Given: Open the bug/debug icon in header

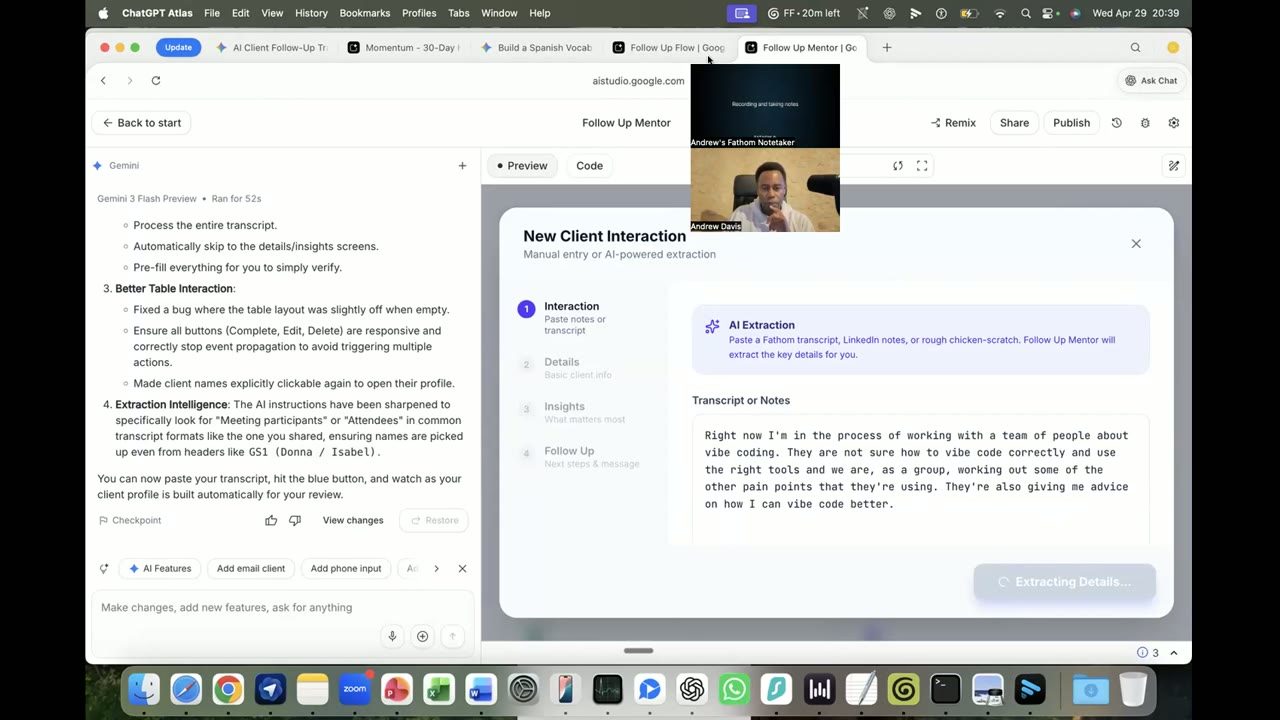Looking at the screenshot, I should coord(1145,123).
